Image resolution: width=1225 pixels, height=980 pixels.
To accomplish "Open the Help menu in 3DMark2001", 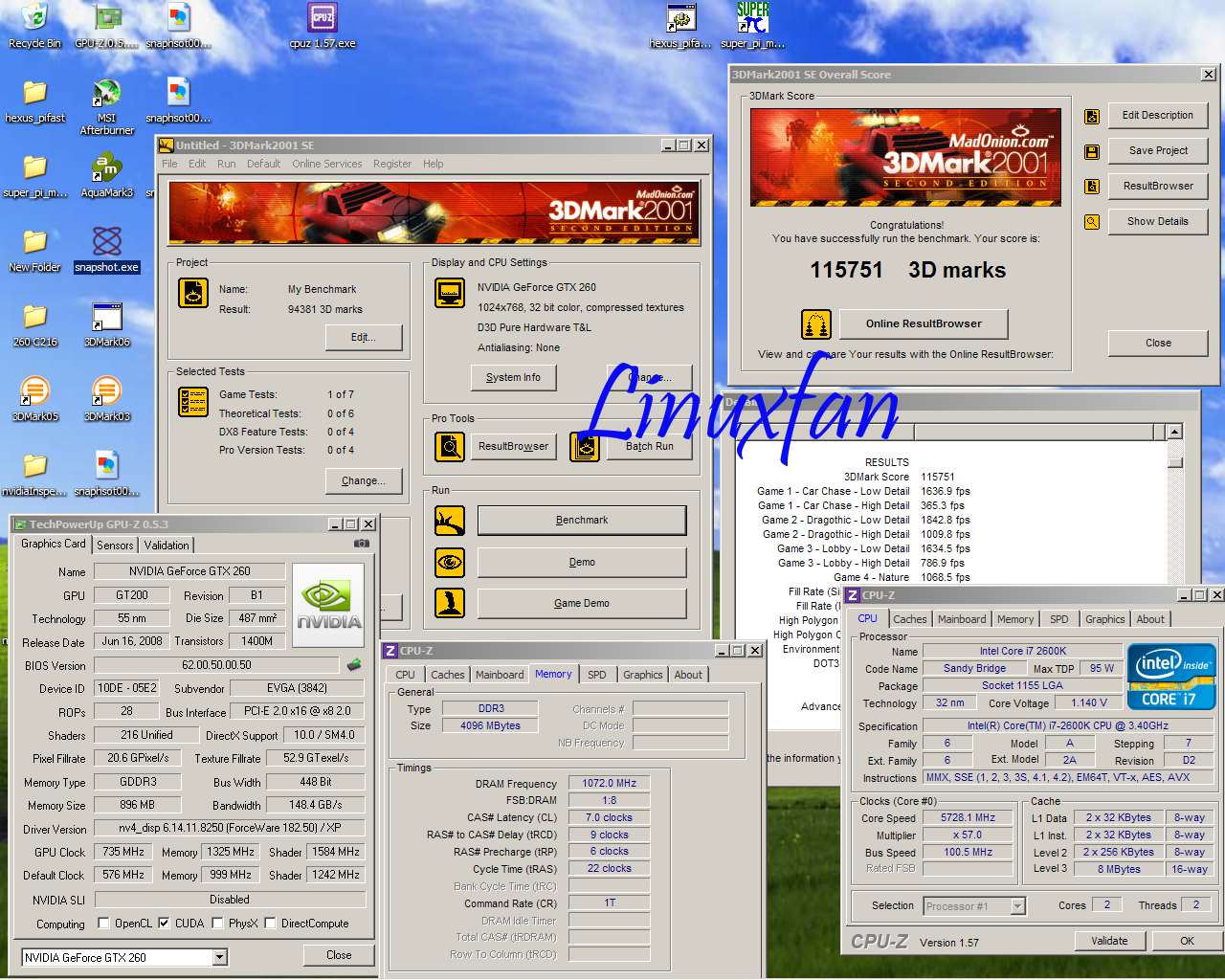I will (434, 164).
